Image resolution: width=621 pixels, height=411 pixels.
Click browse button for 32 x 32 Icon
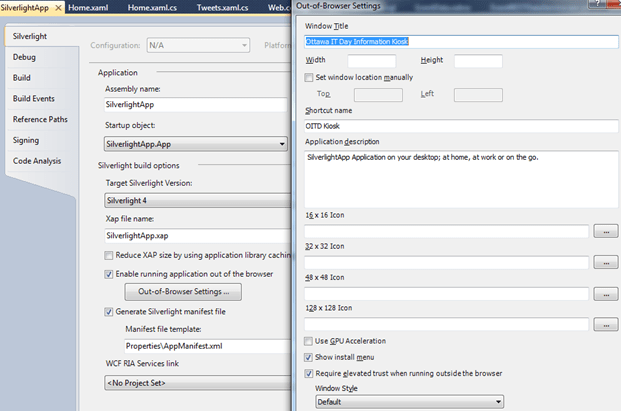pyautogui.click(x=605, y=262)
